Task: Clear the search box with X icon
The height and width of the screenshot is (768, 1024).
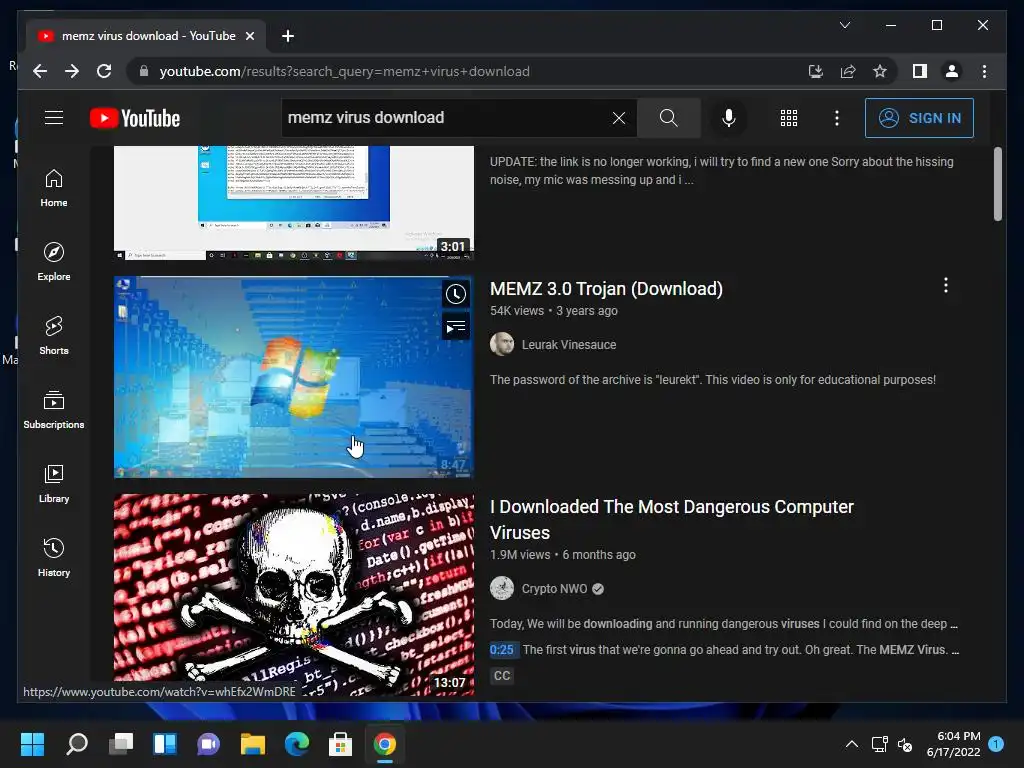Action: (x=618, y=118)
